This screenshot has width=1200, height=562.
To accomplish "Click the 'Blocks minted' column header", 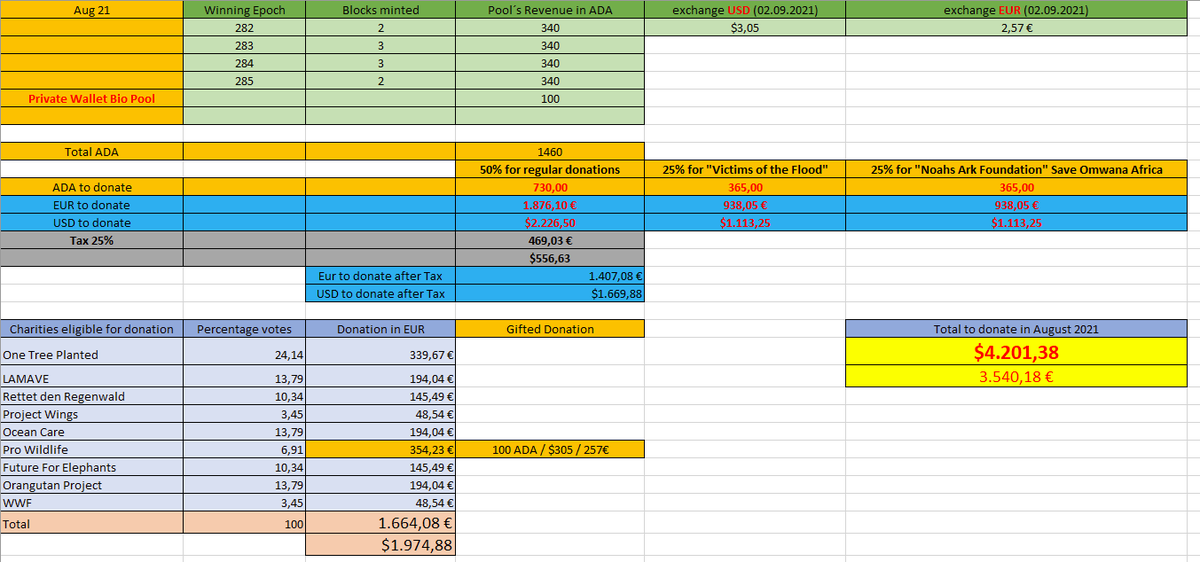I will point(380,10).
